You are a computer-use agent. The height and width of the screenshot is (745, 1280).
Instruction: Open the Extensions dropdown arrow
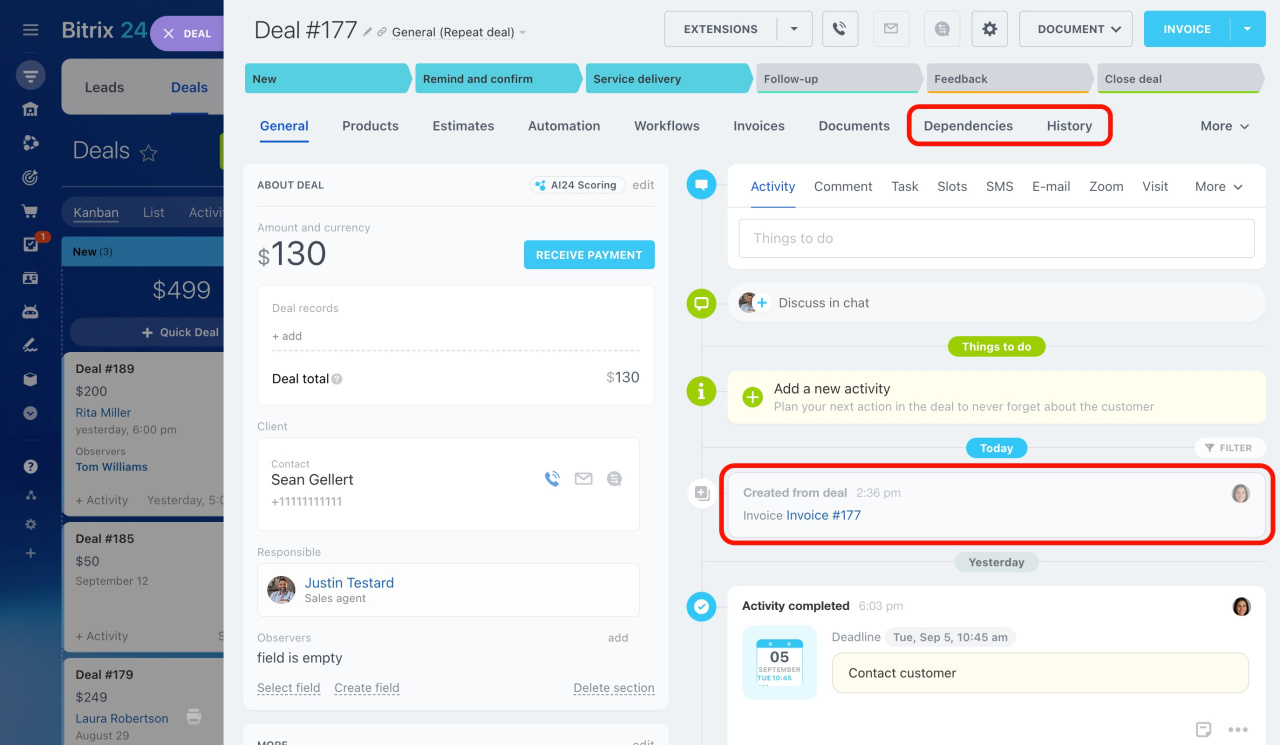pos(794,29)
